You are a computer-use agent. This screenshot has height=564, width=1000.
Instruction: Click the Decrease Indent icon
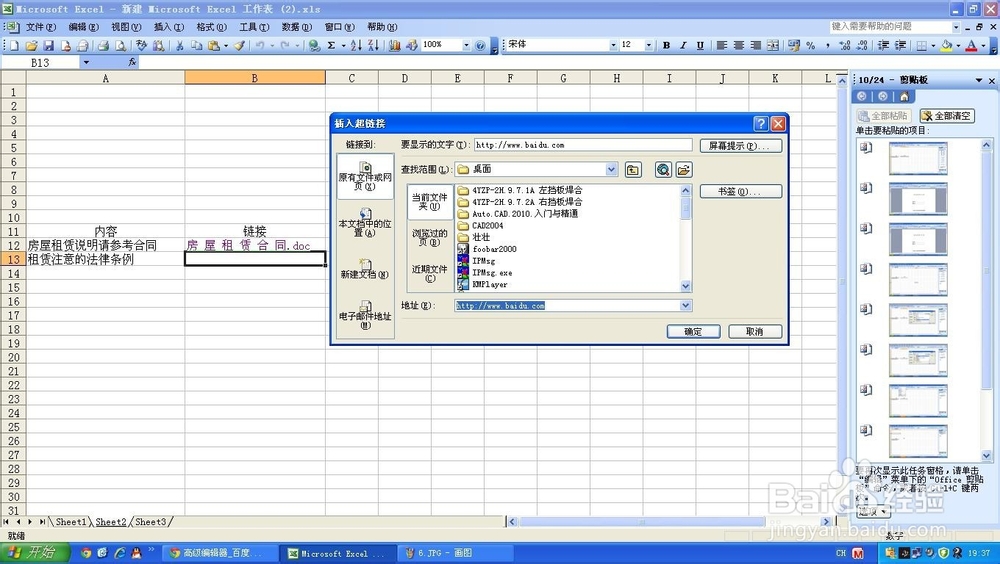click(x=883, y=45)
